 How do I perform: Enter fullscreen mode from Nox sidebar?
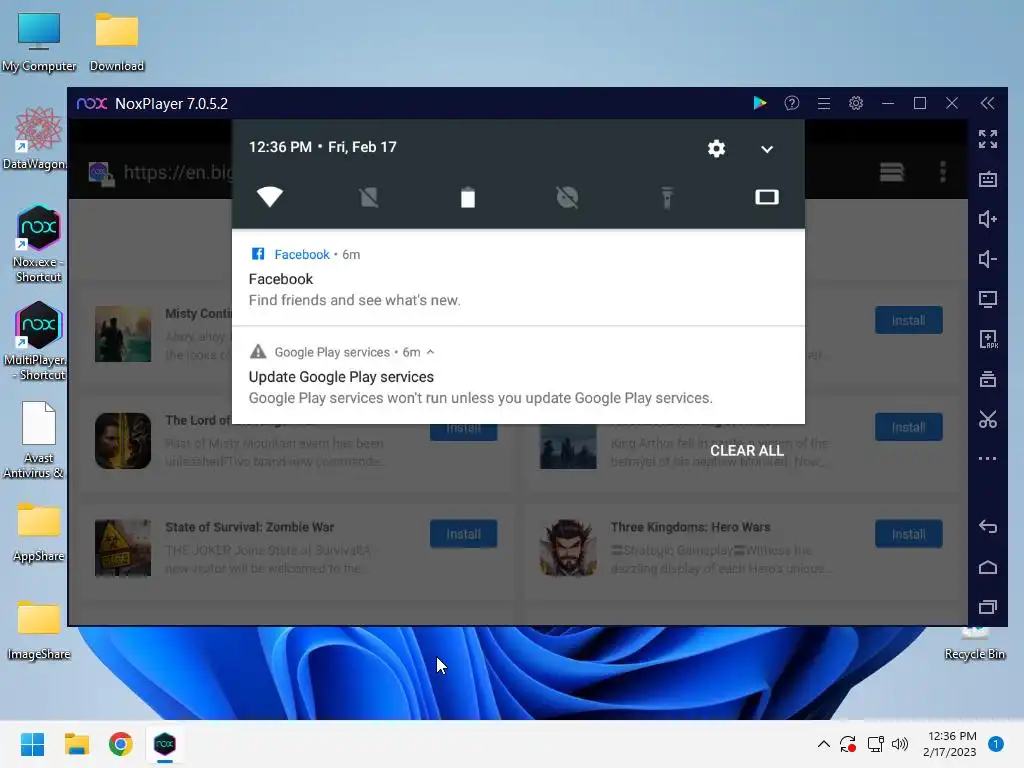987,139
